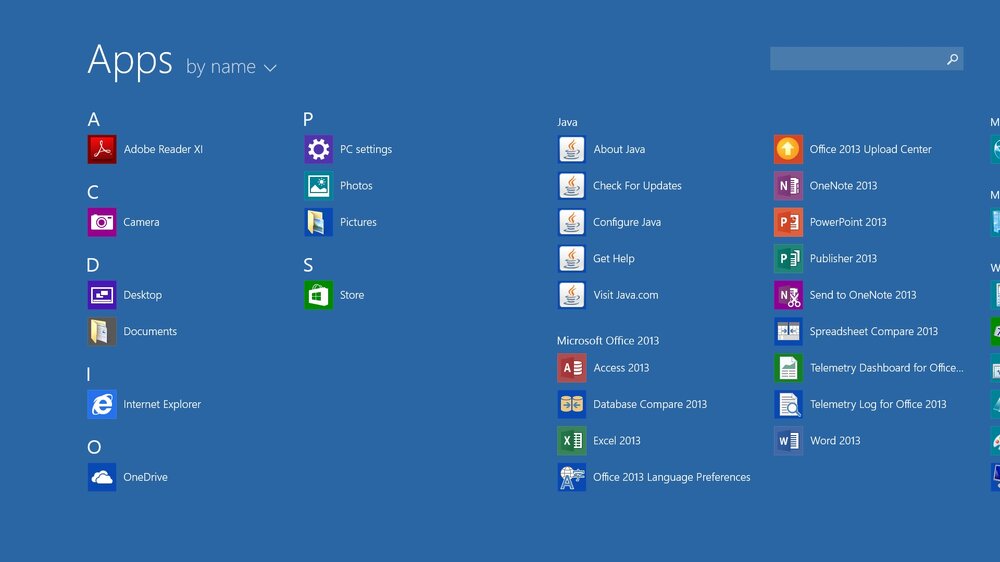Select the letter S group header
The image size is (1000, 562).
point(308,265)
